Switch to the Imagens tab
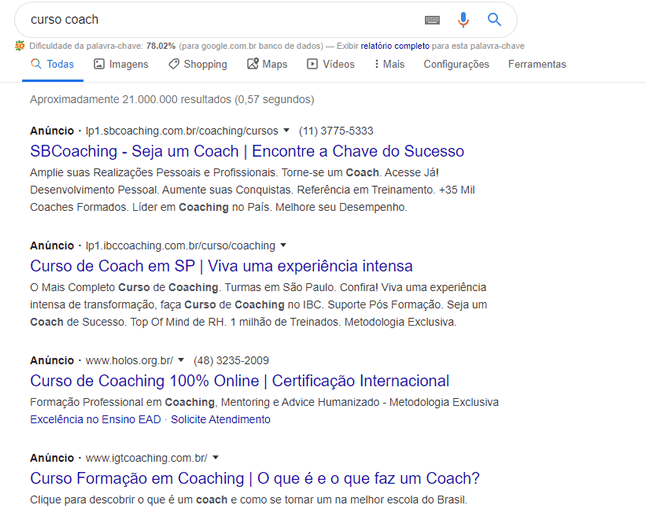This screenshot has height=524, width=646. tap(121, 64)
